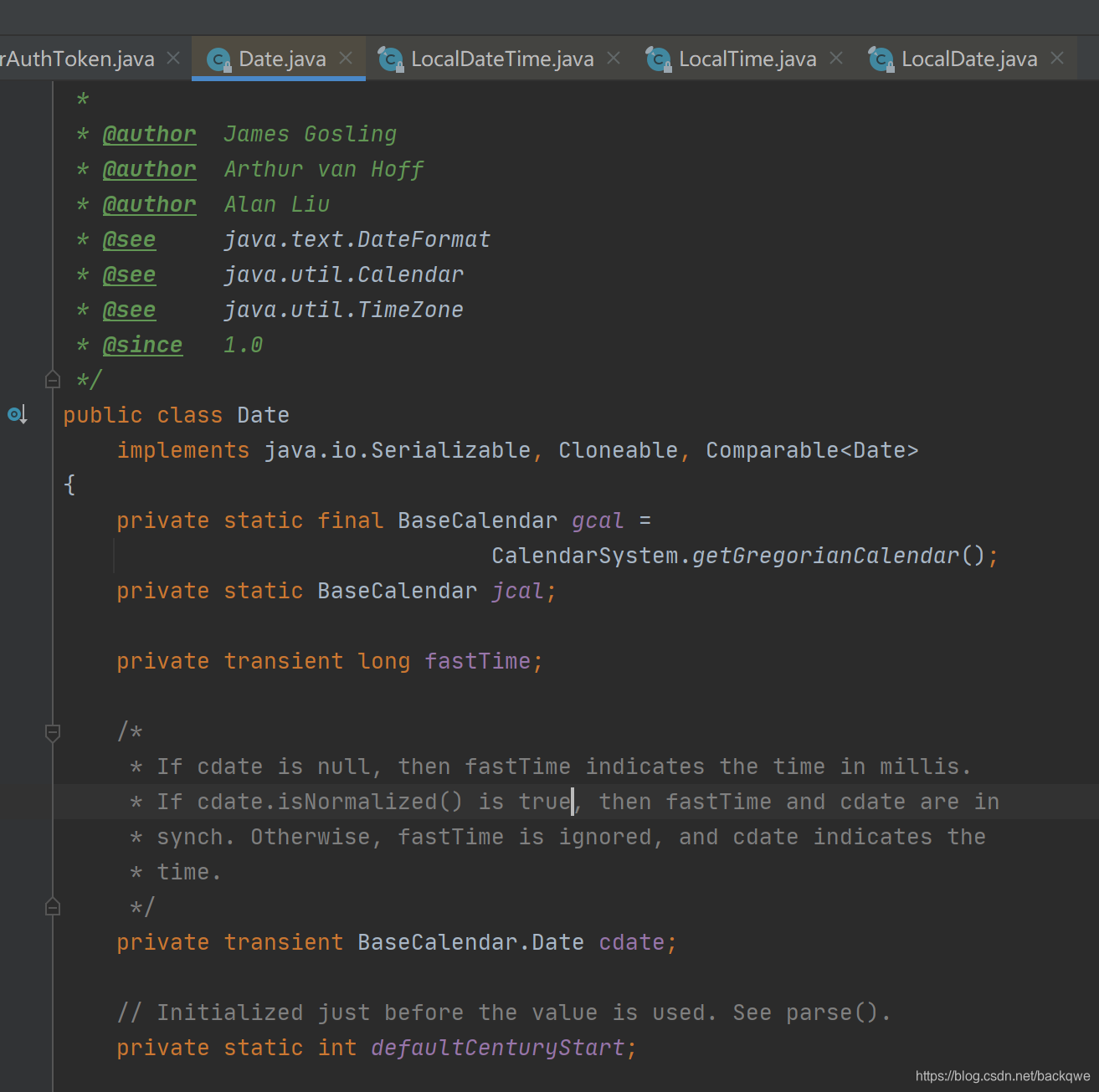
Task: Close the LocalDate.java tab
Action: (x=1057, y=58)
